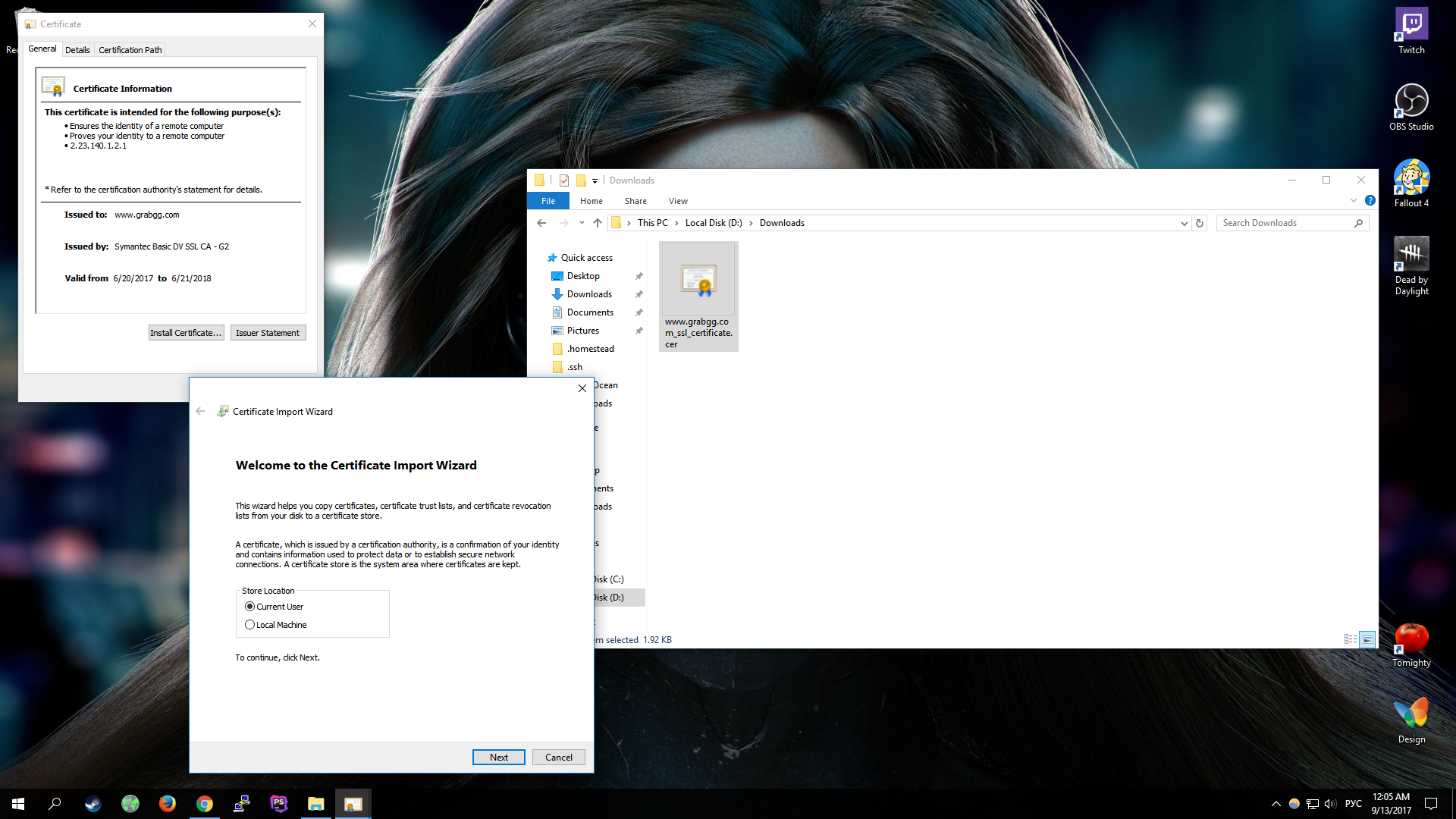
Task: Open the volume control in system tray
Action: [1330, 804]
